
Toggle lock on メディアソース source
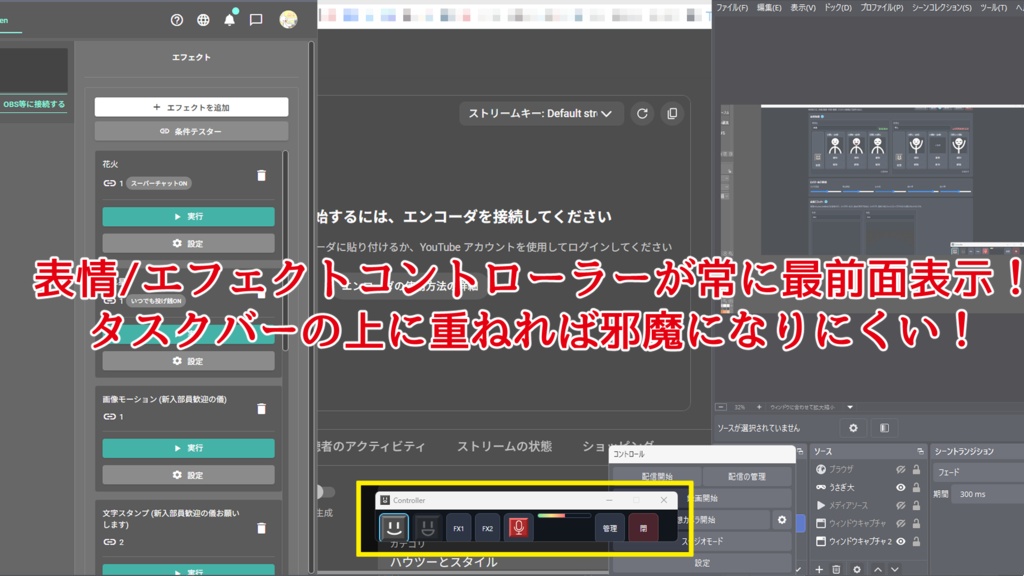tap(916, 505)
